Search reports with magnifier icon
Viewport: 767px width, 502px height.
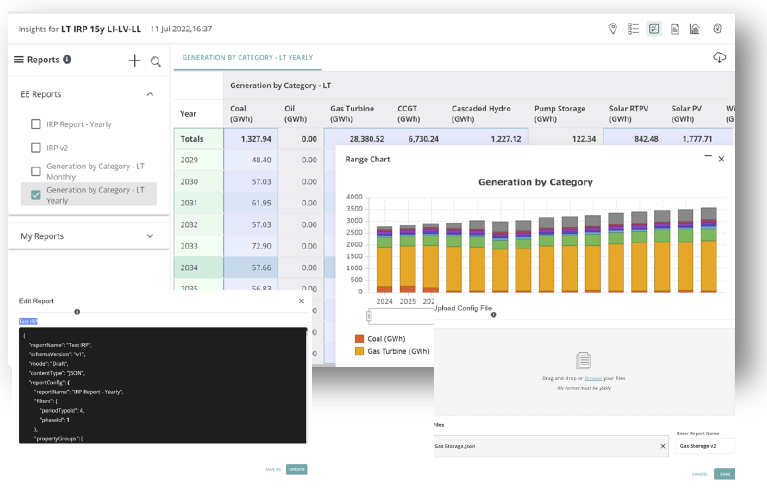[156, 62]
